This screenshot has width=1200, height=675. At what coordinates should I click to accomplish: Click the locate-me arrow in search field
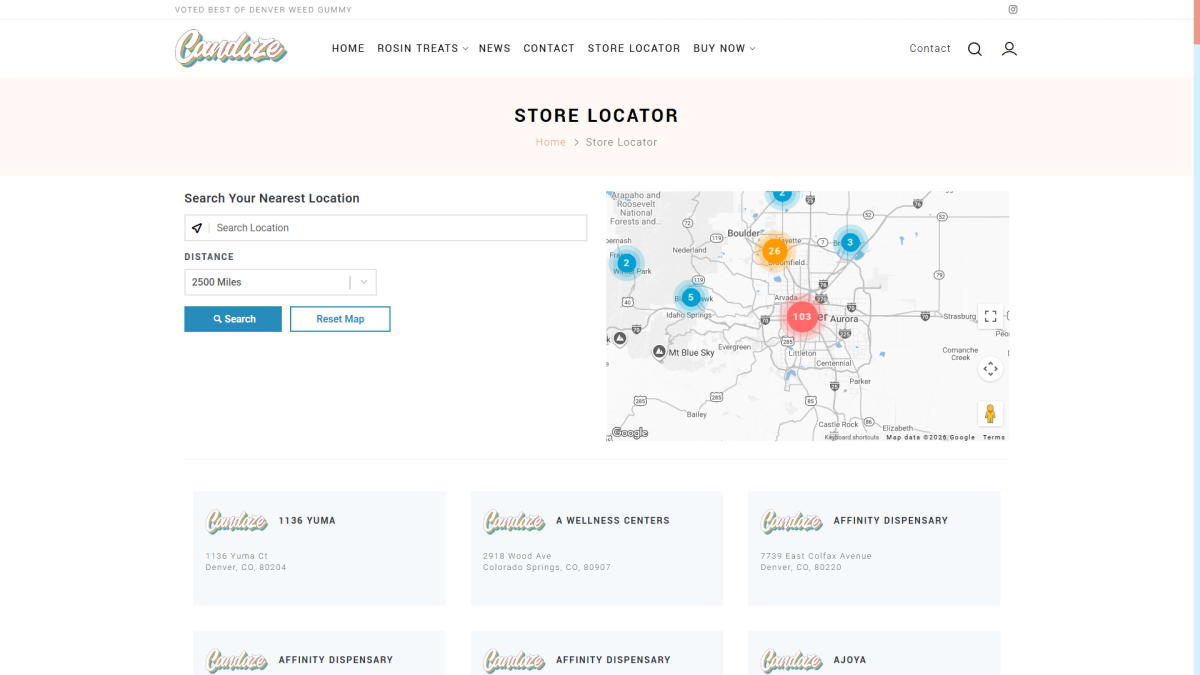pos(197,228)
